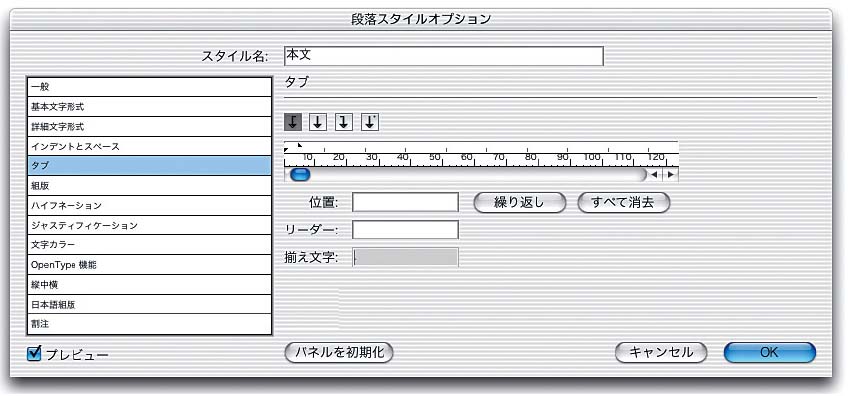The width and height of the screenshot is (849, 396).
Task: Confirm with the OK button
Action: point(769,353)
